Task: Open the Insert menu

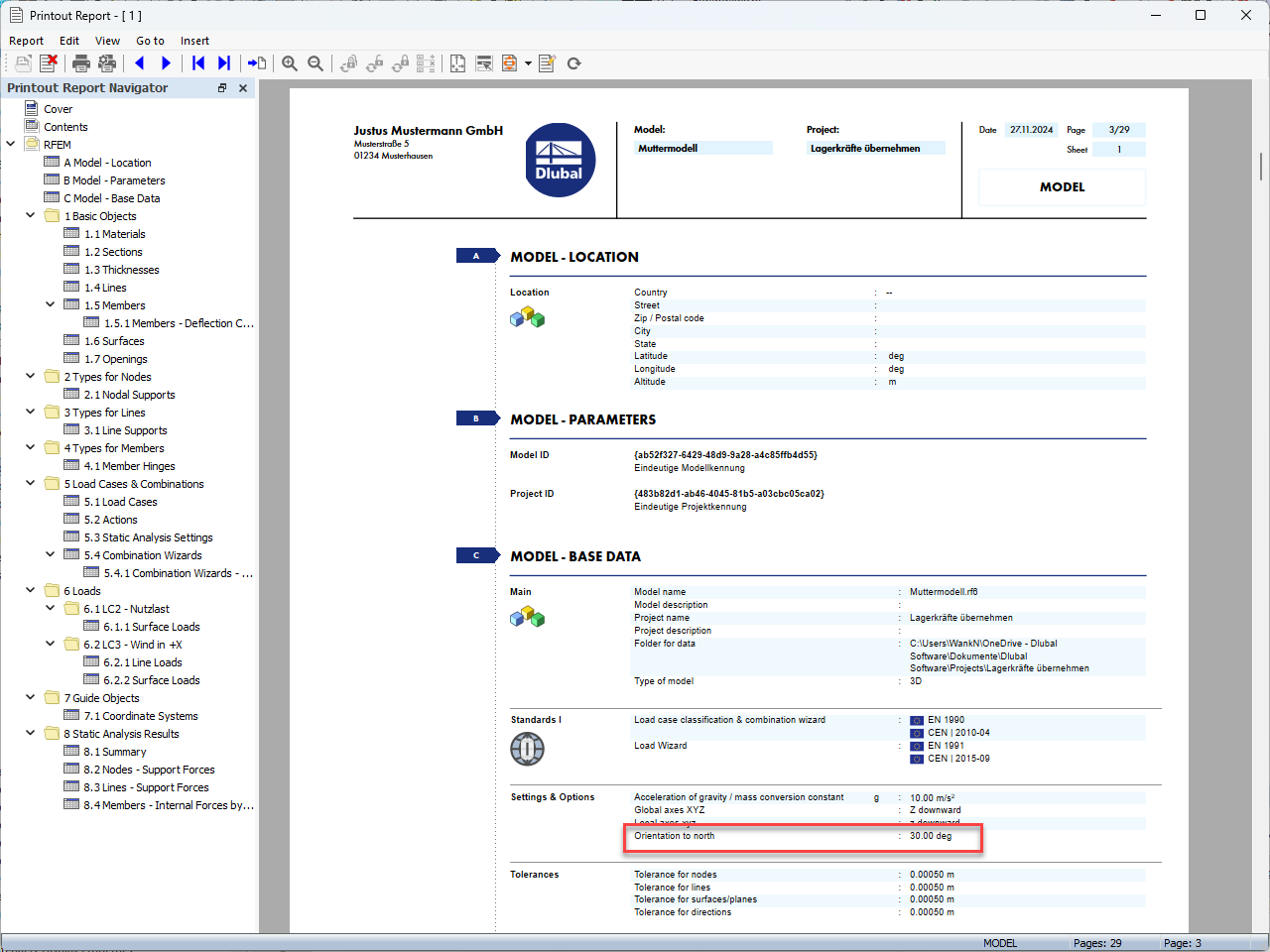Action: (x=194, y=41)
